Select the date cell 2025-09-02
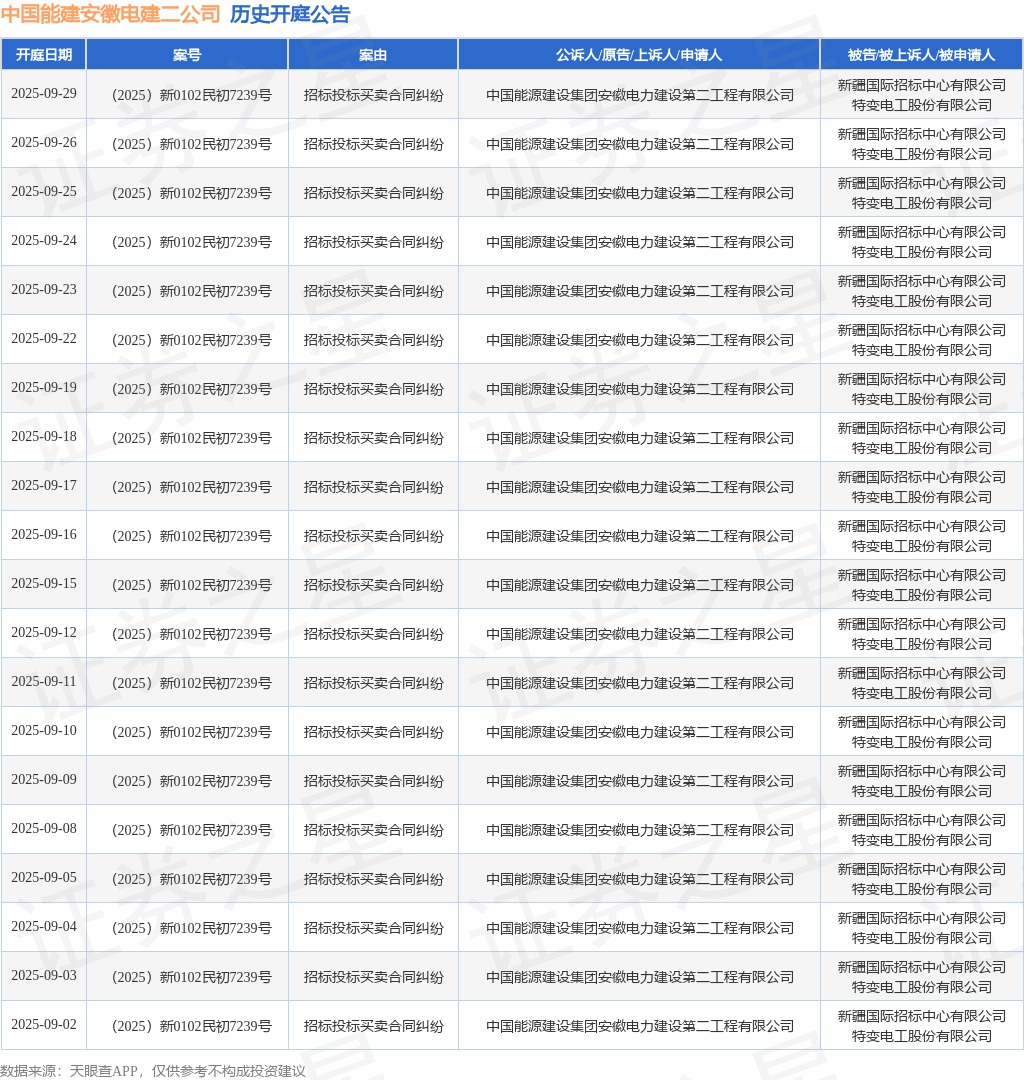 [x=44, y=1023]
